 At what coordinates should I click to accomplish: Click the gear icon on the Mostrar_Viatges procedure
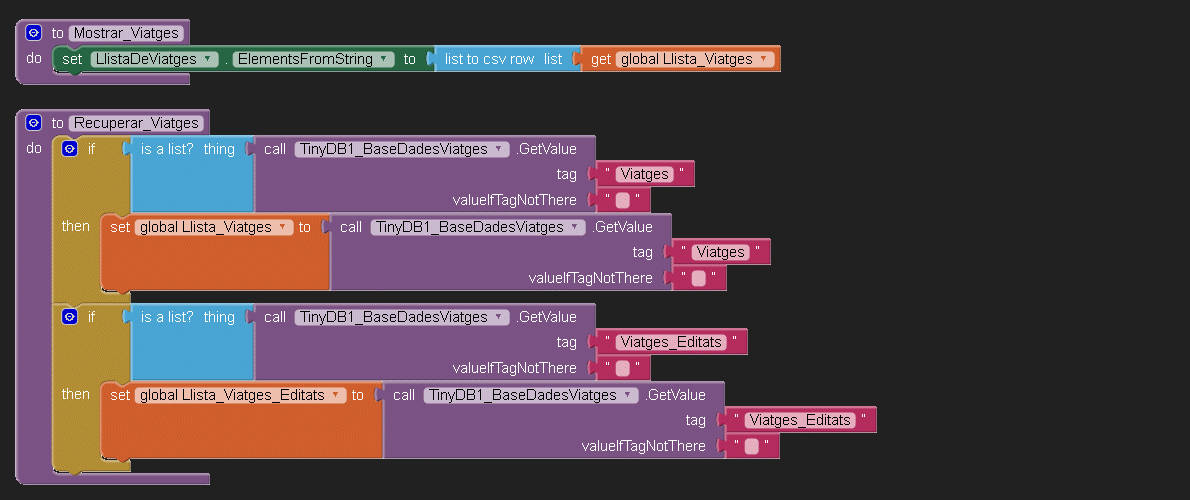(x=33, y=33)
